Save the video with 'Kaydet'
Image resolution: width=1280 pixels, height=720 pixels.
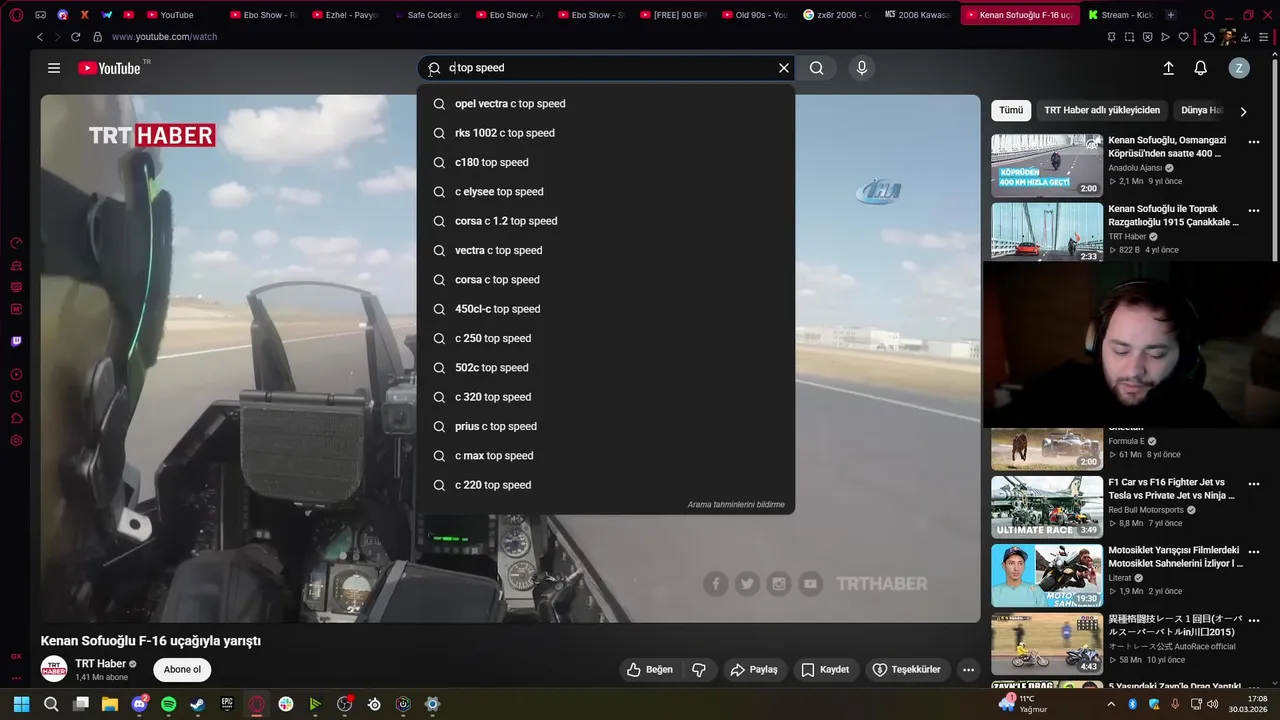click(825, 670)
